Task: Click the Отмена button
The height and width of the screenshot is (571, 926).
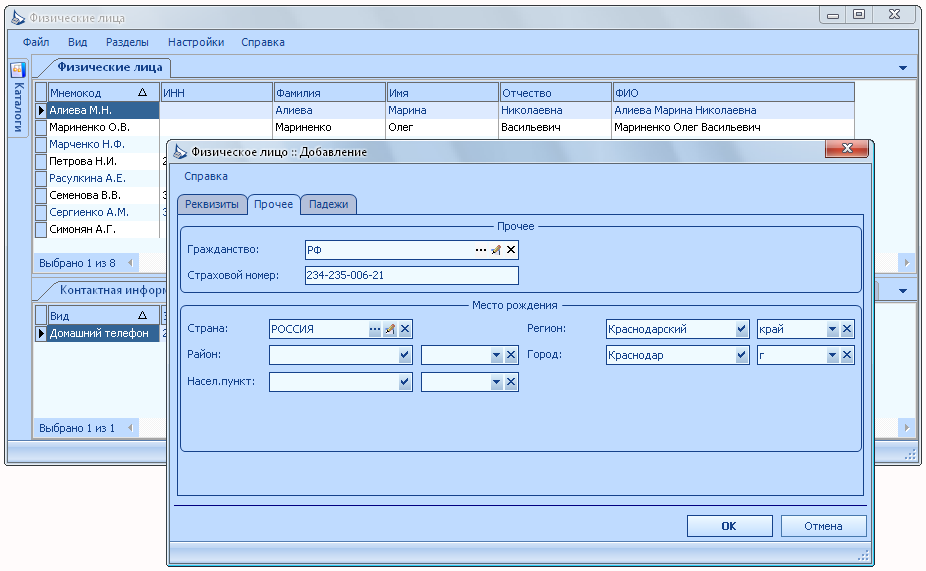Action: tap(823, 526)
